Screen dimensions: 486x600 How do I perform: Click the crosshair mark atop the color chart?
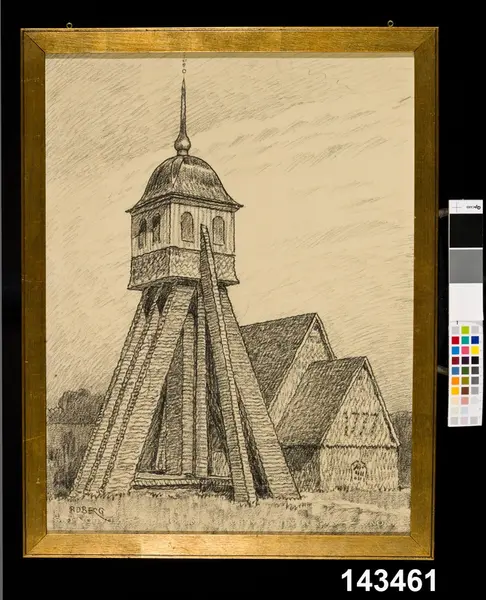pos(457,207)
